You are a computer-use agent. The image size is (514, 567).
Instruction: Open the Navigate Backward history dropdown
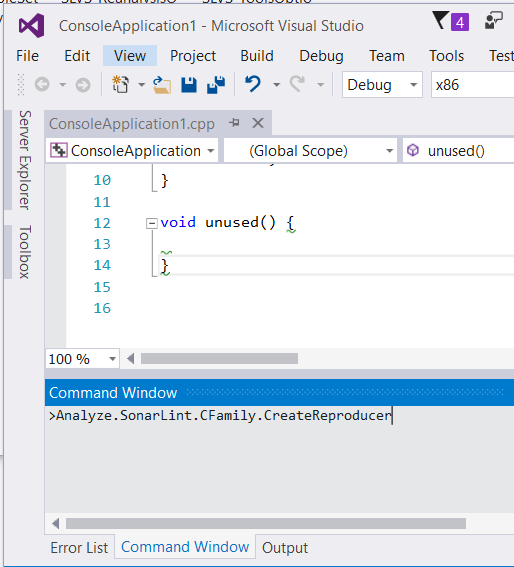pyautogui.click(x=63, y=85)
